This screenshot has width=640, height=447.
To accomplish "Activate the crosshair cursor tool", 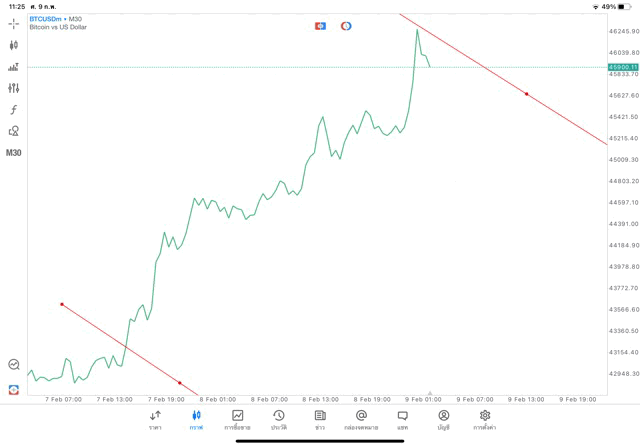I will 14,23.
